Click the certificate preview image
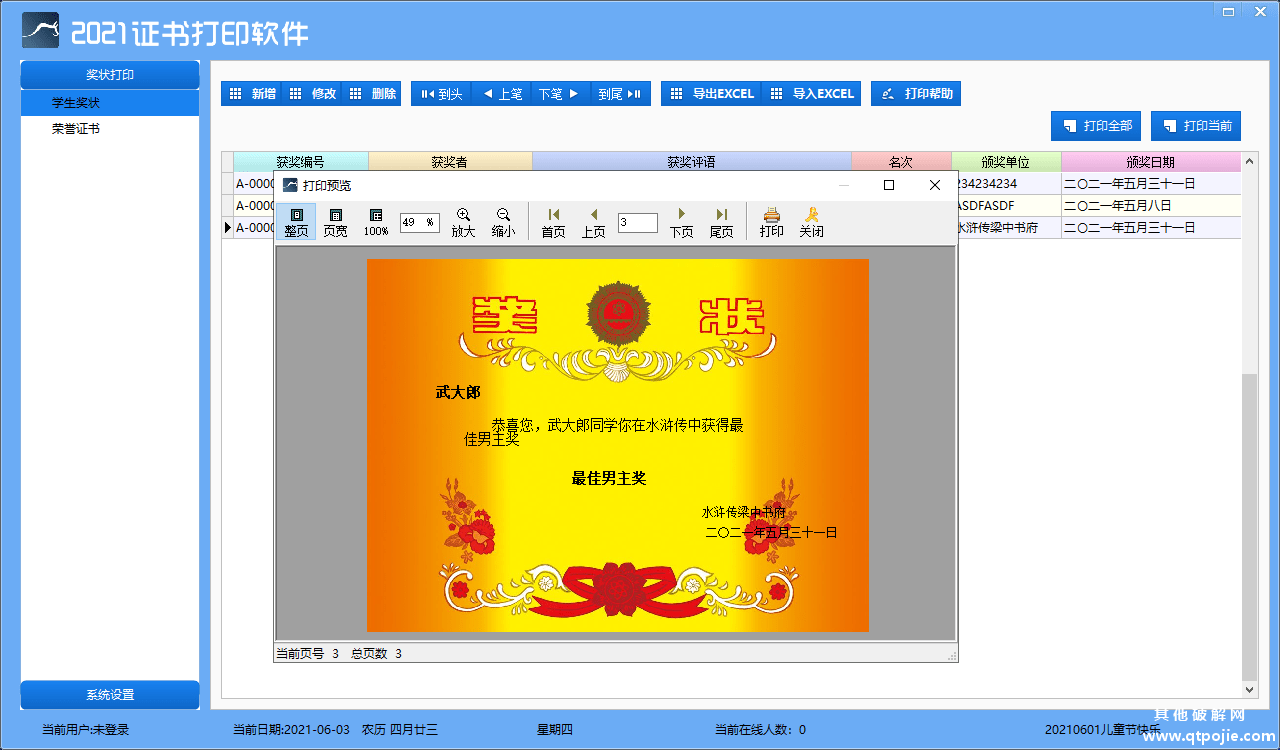The height and width of the screenshot is (750, 1280). tap(618, 445)
